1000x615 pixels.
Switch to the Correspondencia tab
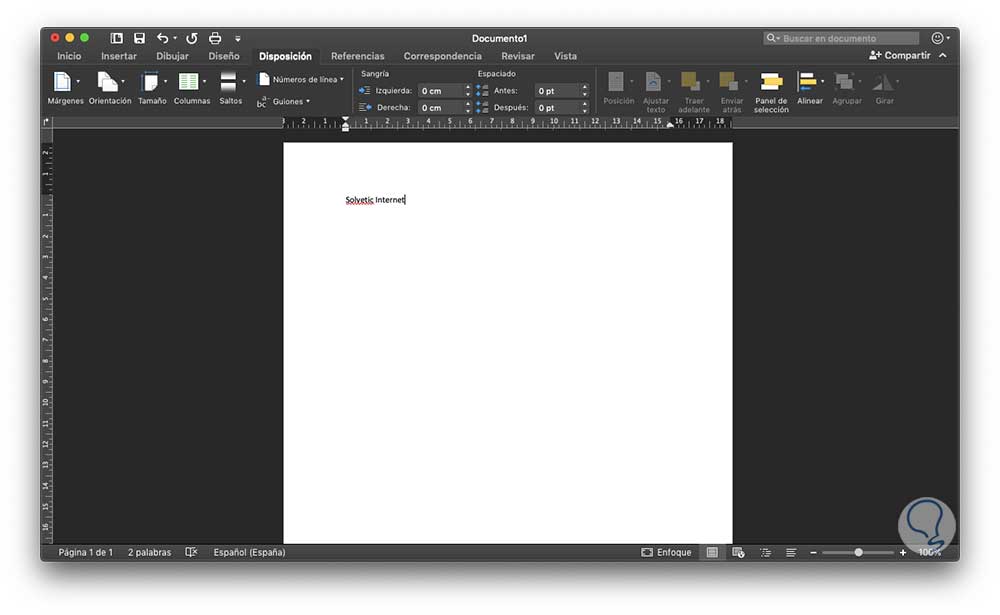[443, 56]
